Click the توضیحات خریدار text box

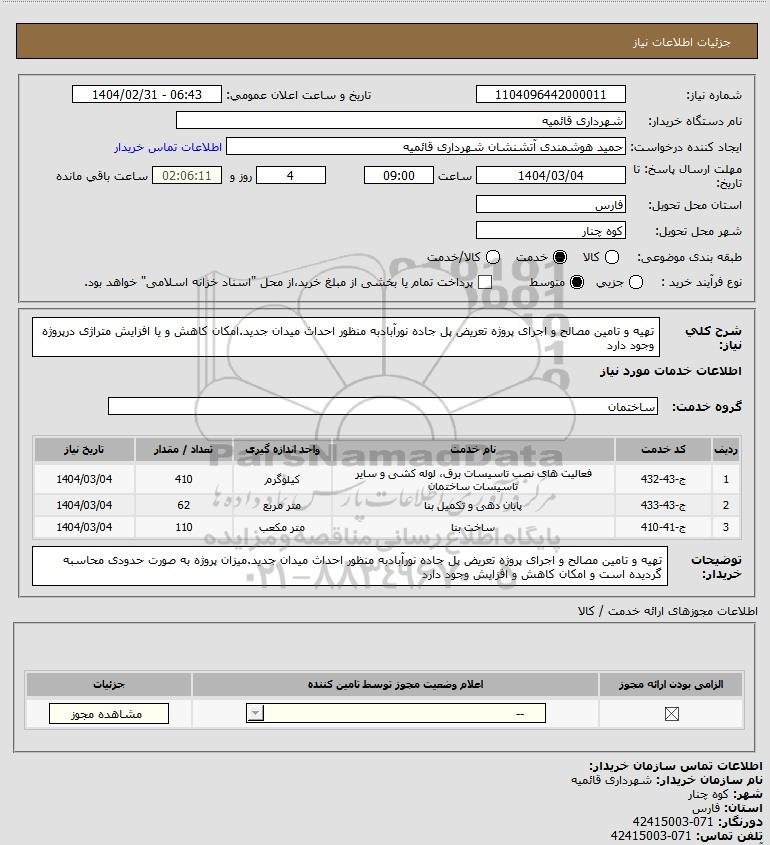click(350, 566)
